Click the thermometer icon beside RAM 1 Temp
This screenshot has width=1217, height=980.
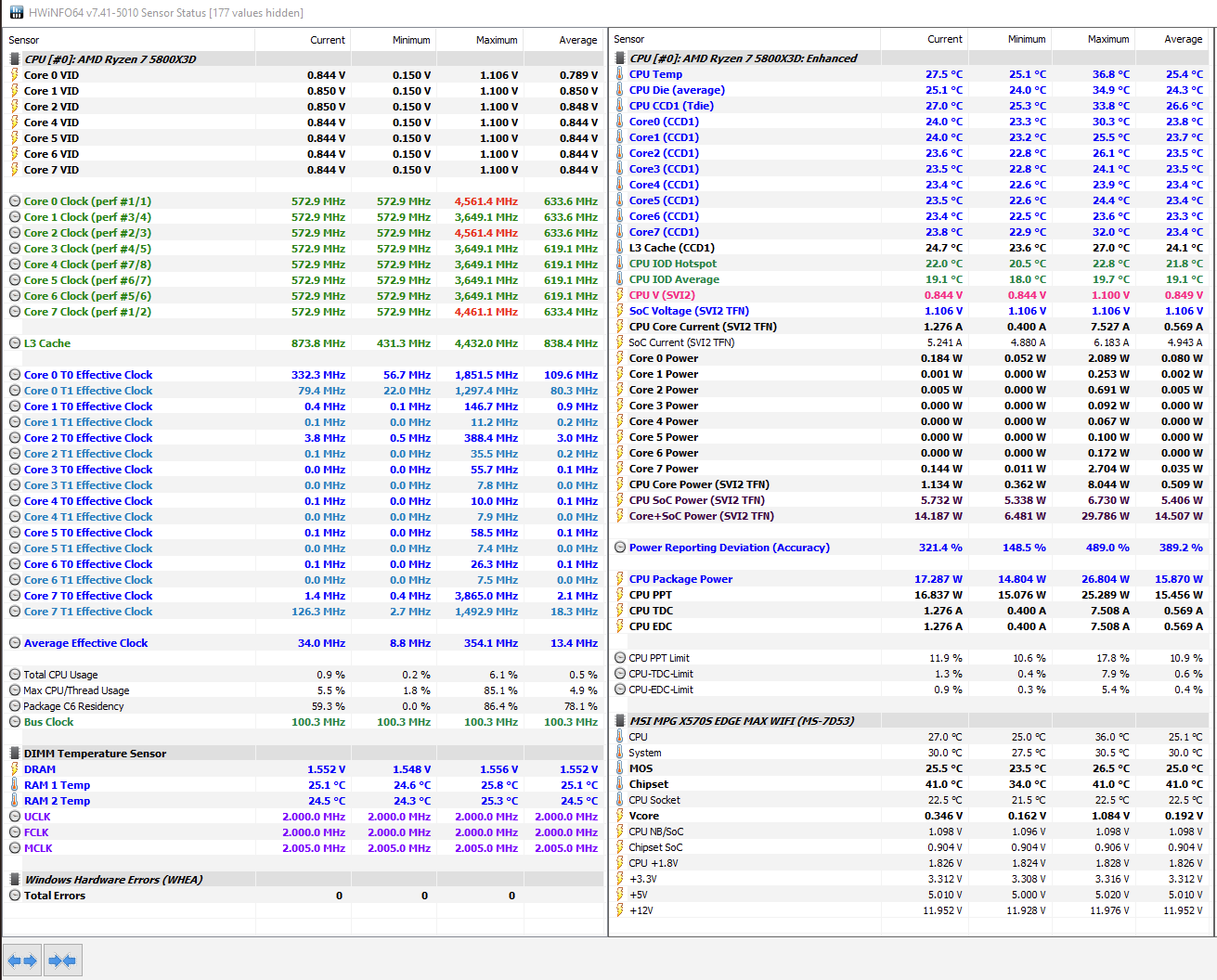(x=15, y=785)
